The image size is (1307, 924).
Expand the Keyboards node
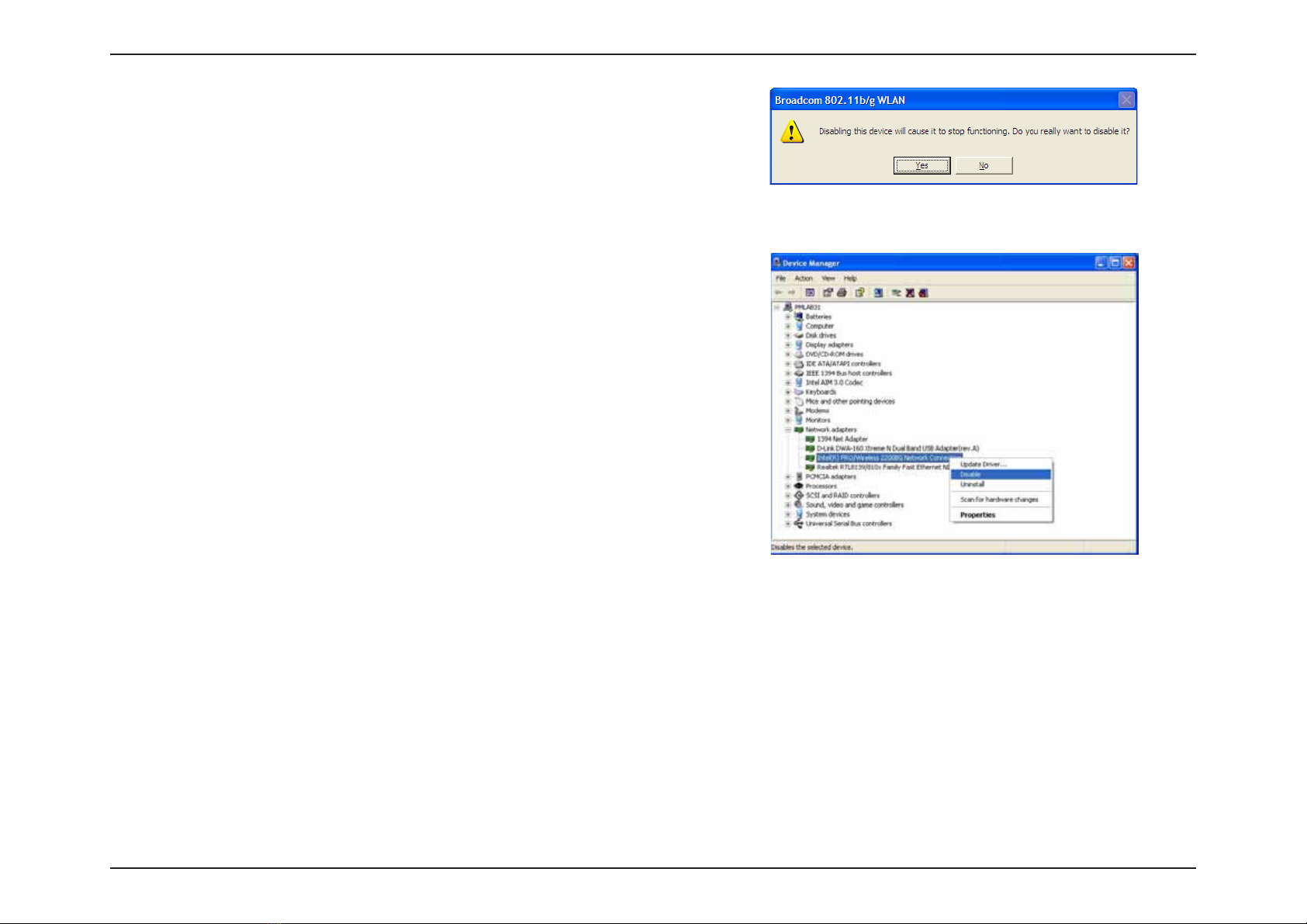[x=787, y=392]
